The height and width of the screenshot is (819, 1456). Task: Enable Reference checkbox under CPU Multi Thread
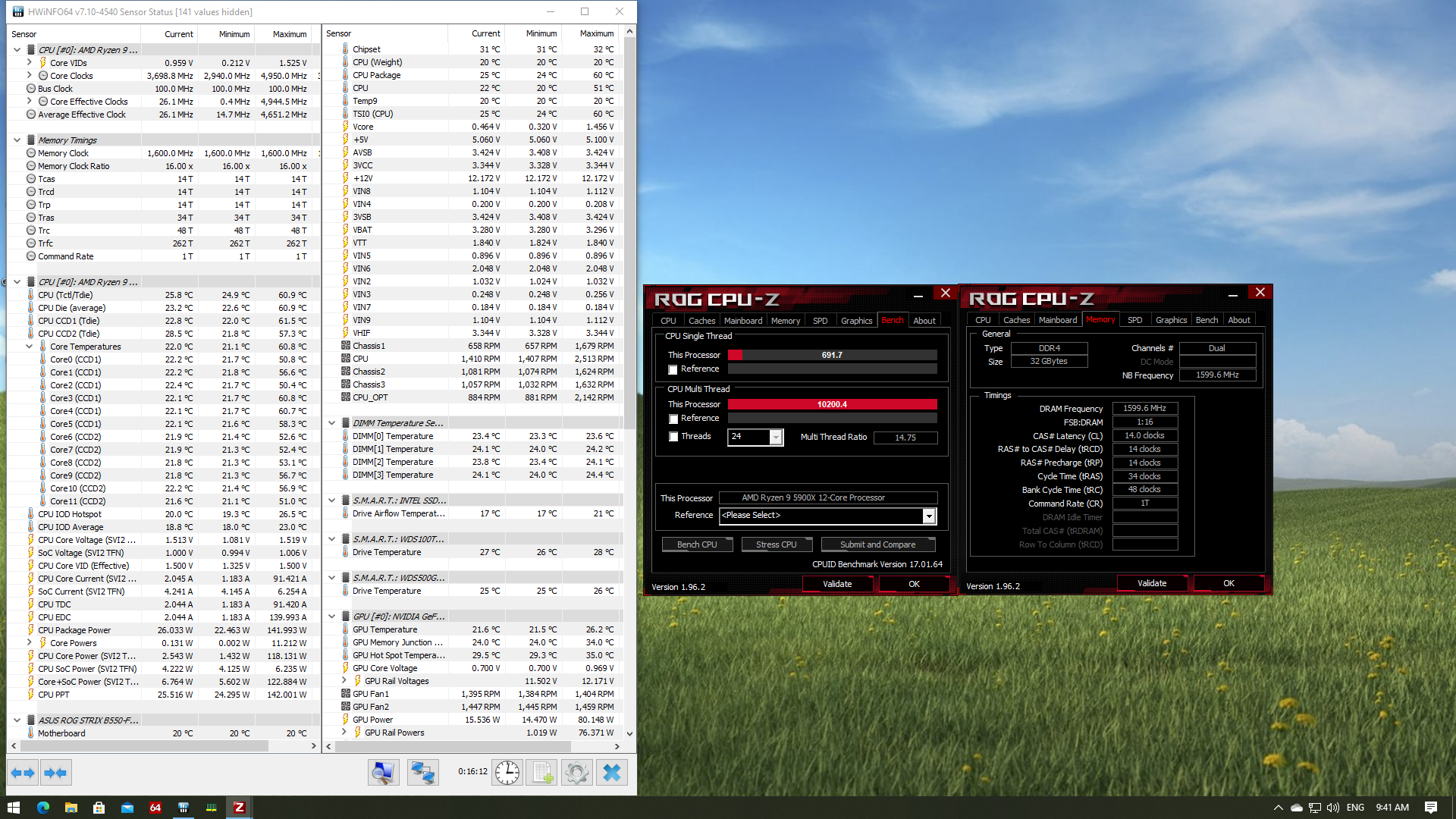(x=673, y=419)
